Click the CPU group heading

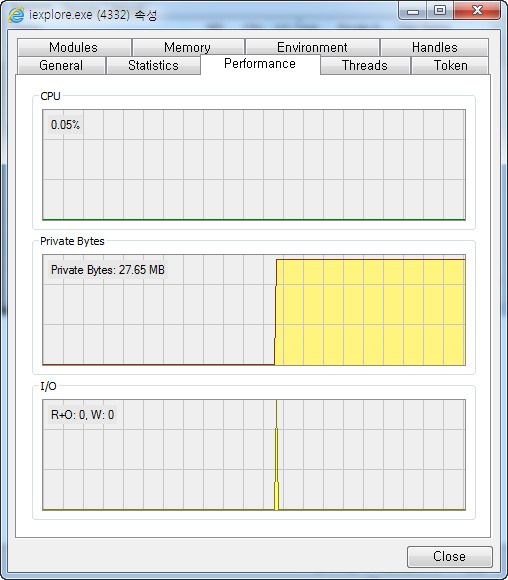click(50, 96)
